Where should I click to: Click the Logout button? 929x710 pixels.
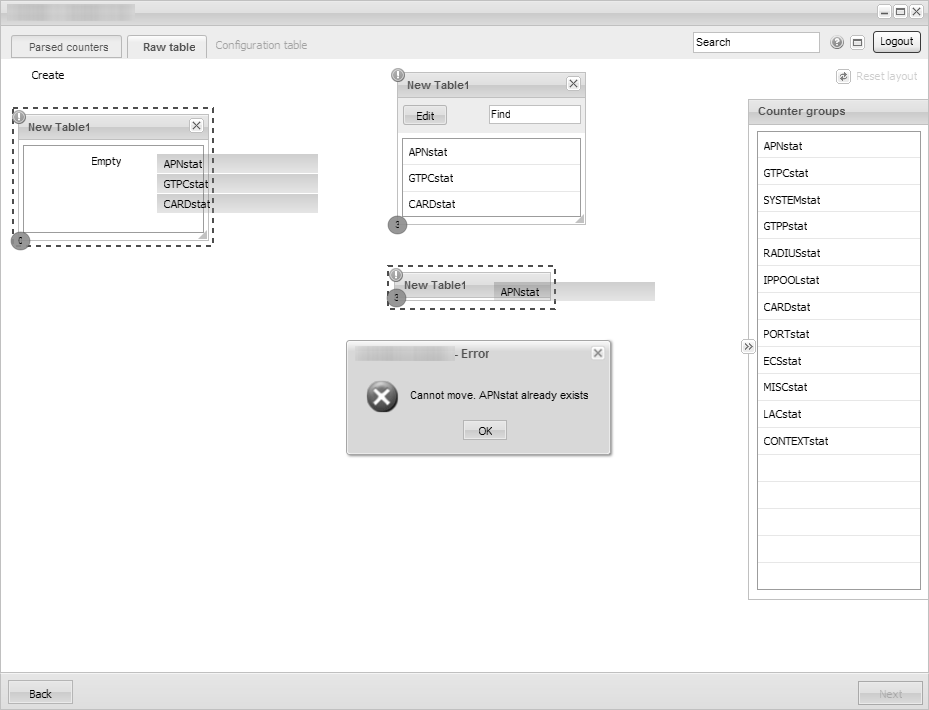coord(896,42)
